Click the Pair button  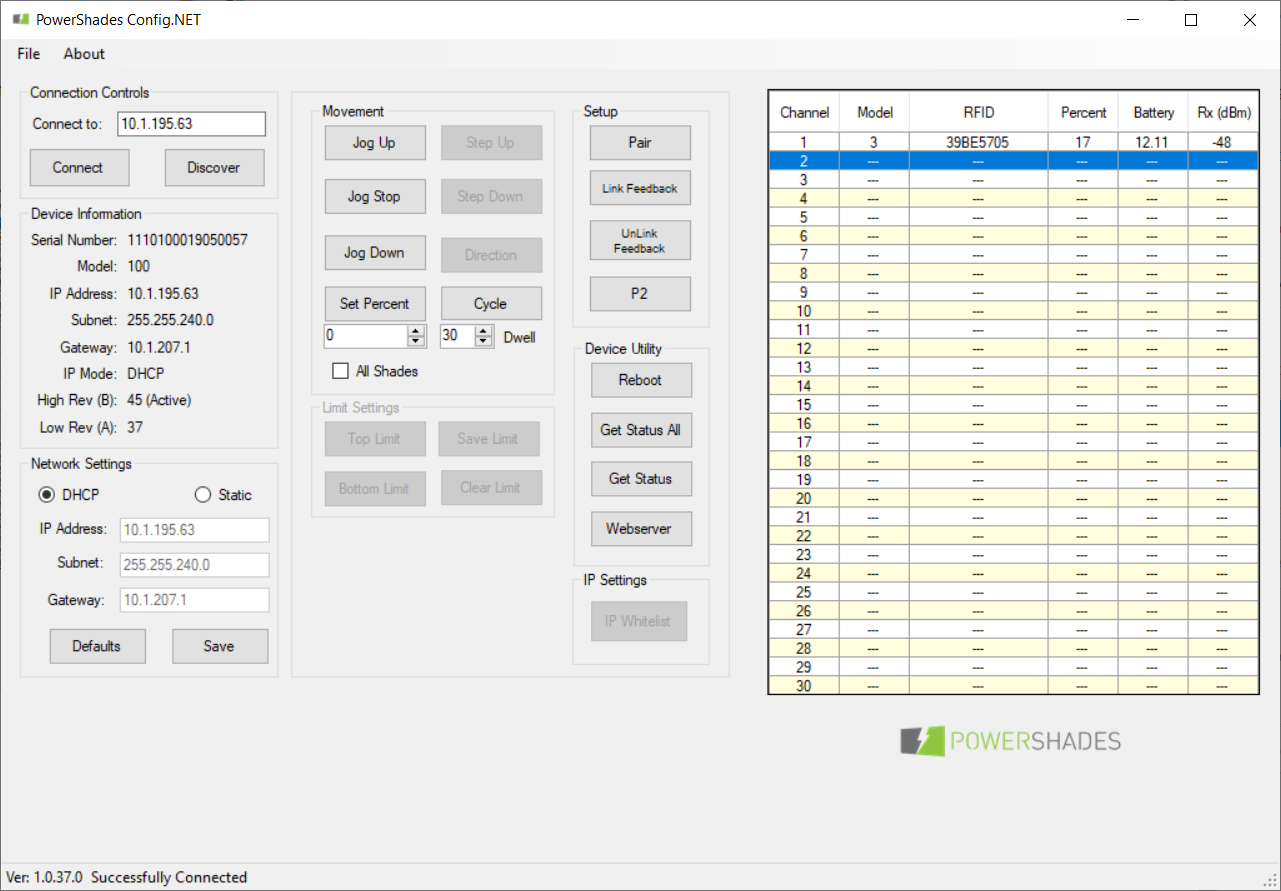[x=640, y=143]
